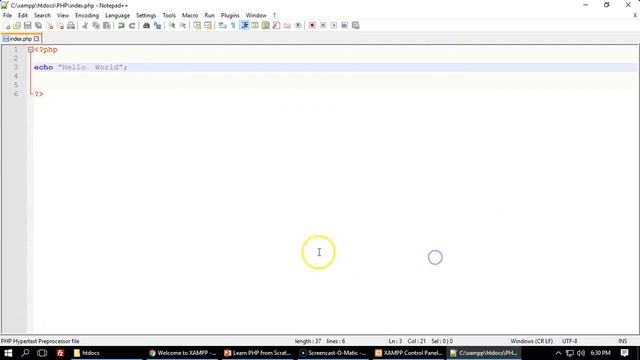Open the Settings menu
Image resolution: width=640 pixels, height=360 pixels.
(146, 15)
